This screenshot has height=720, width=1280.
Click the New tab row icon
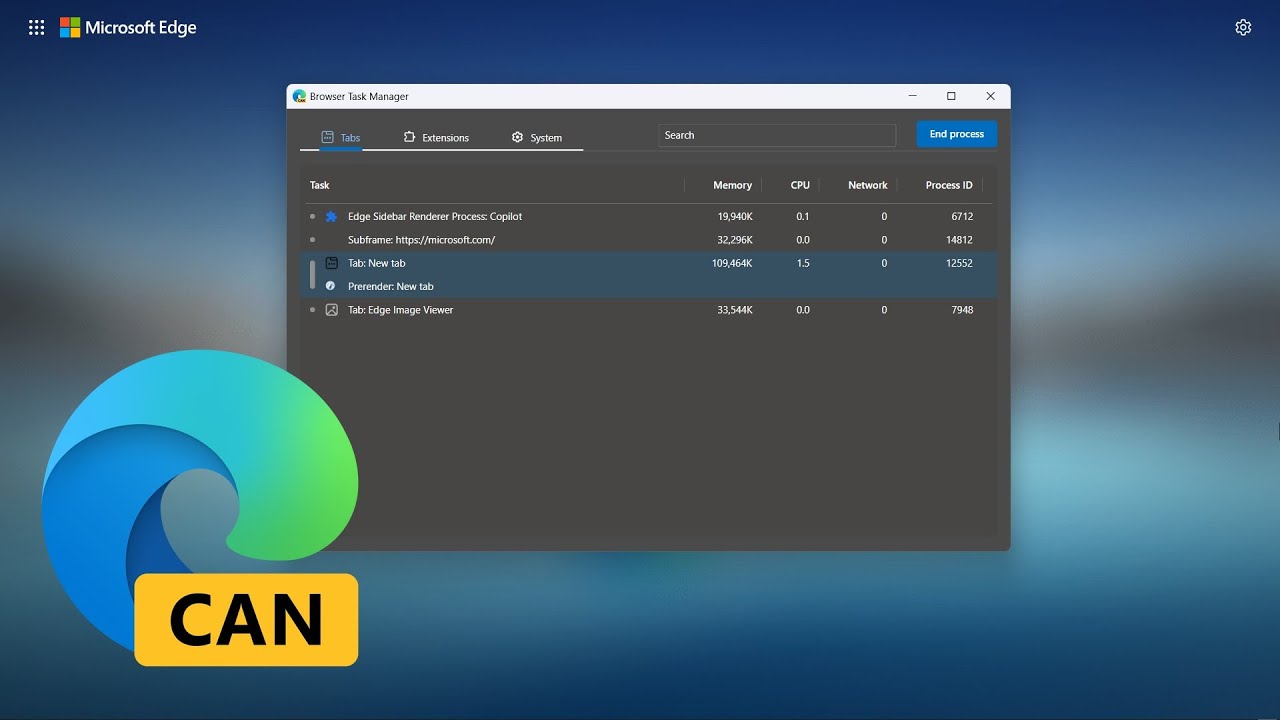[x=331, y=263]
